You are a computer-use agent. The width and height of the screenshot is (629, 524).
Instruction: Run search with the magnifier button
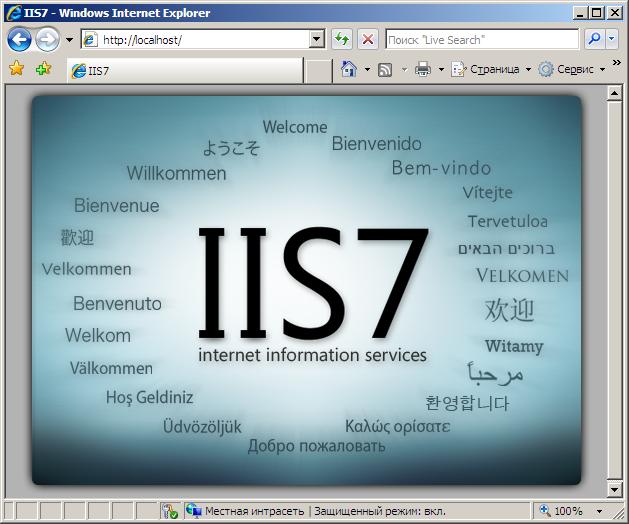[594, 39]
